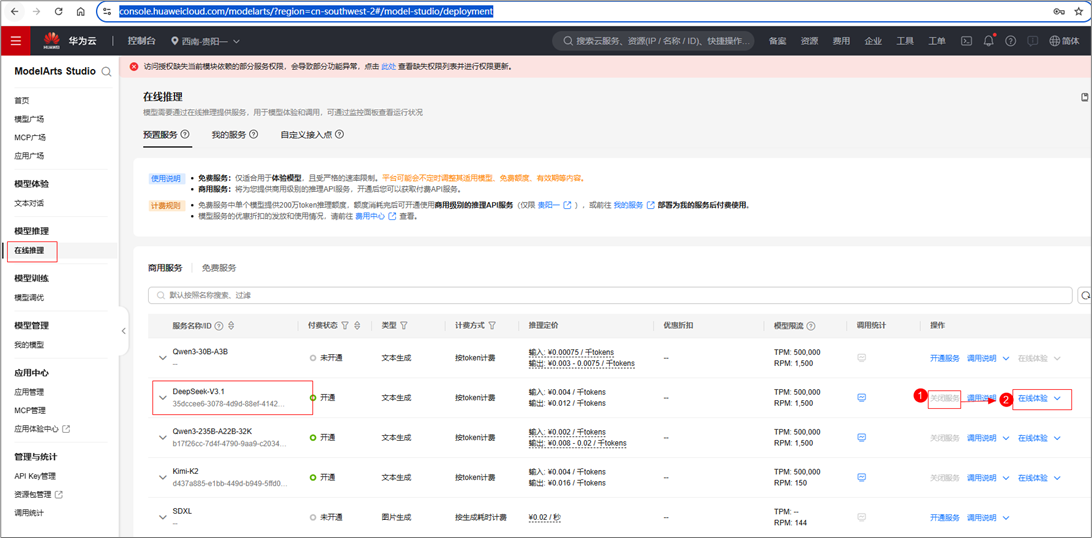
Task: Click the browser address bar URL
Action: [306, 12]
